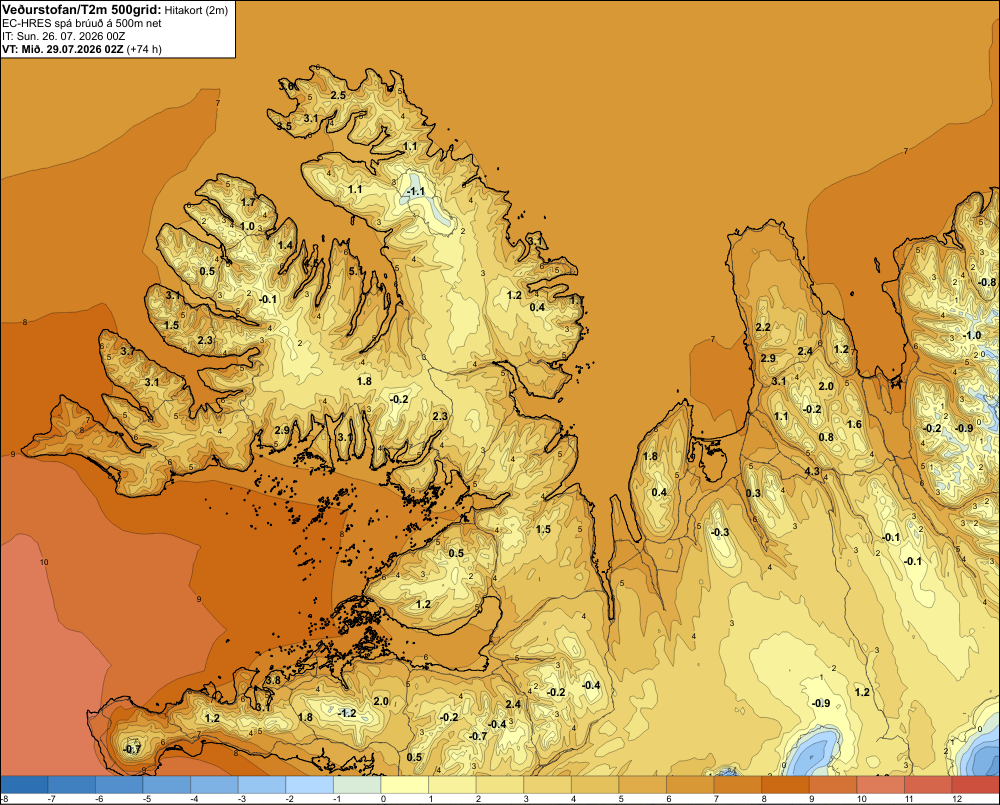This screenshot has width=1000, height=805.
Task: Click the '1.4' temperature value on the map
Action: click(x=285, y=246)
